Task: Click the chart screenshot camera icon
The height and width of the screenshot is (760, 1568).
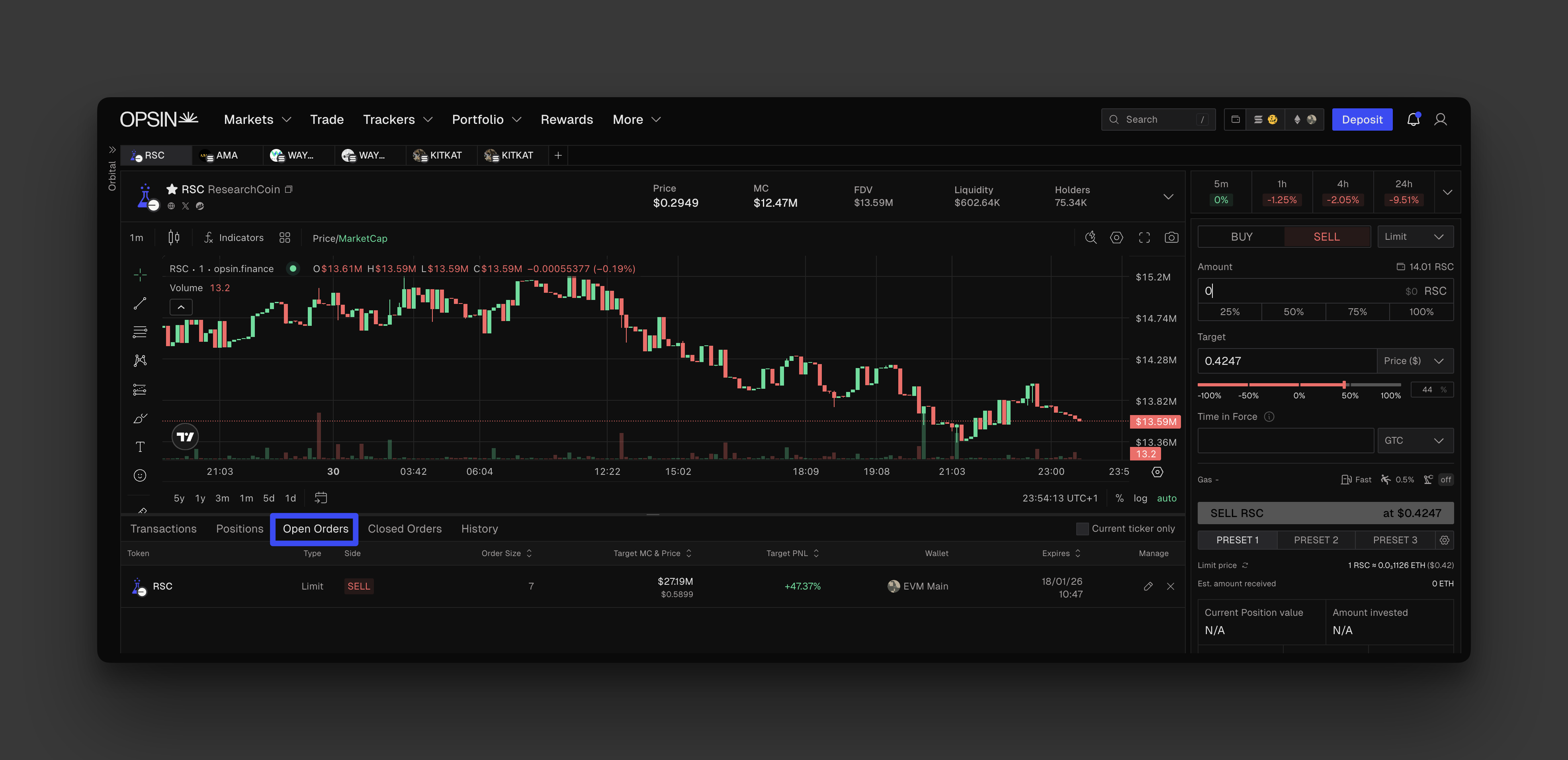Action: (1171, 237)
